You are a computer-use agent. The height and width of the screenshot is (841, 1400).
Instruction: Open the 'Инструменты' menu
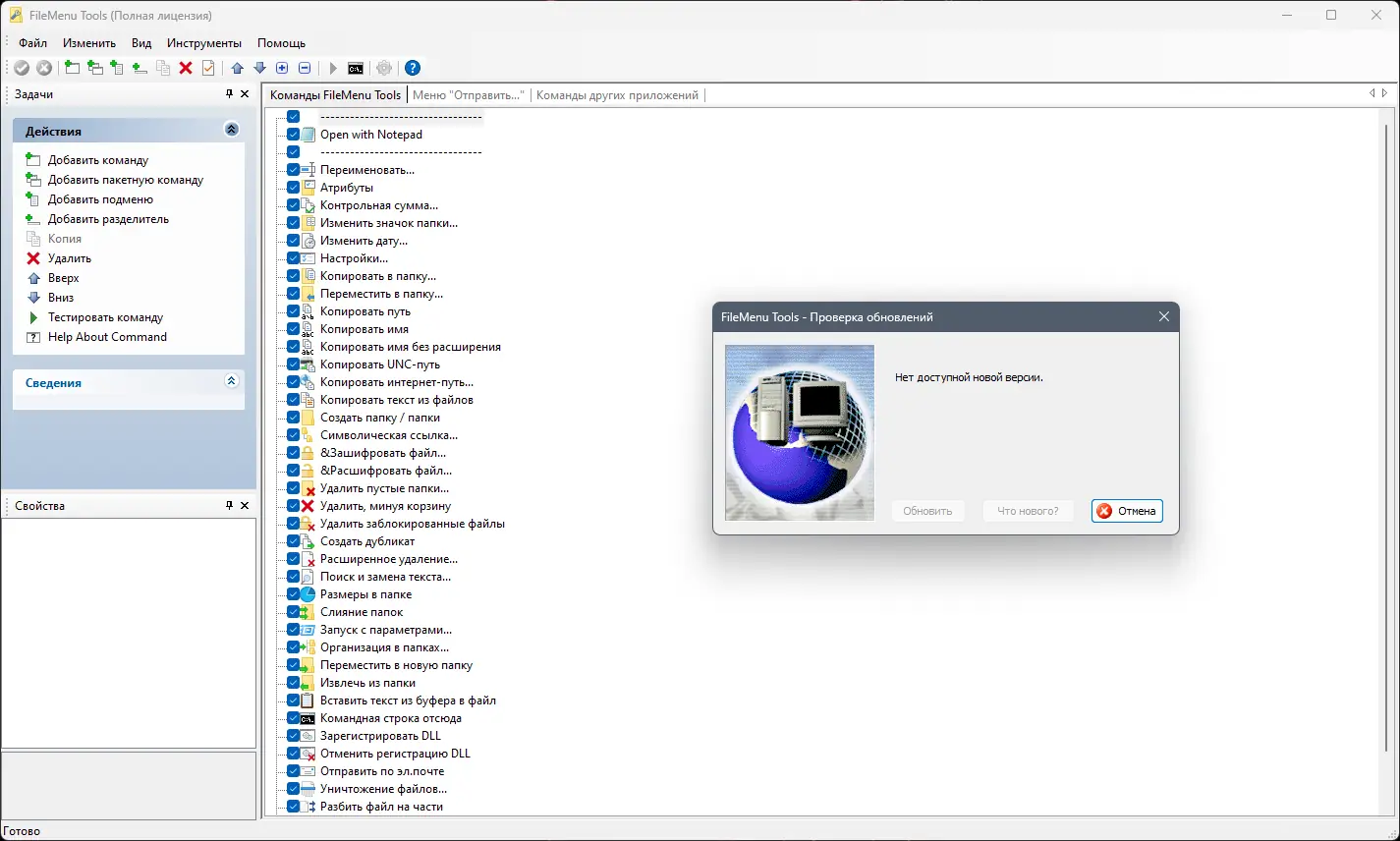pos(204,43)
